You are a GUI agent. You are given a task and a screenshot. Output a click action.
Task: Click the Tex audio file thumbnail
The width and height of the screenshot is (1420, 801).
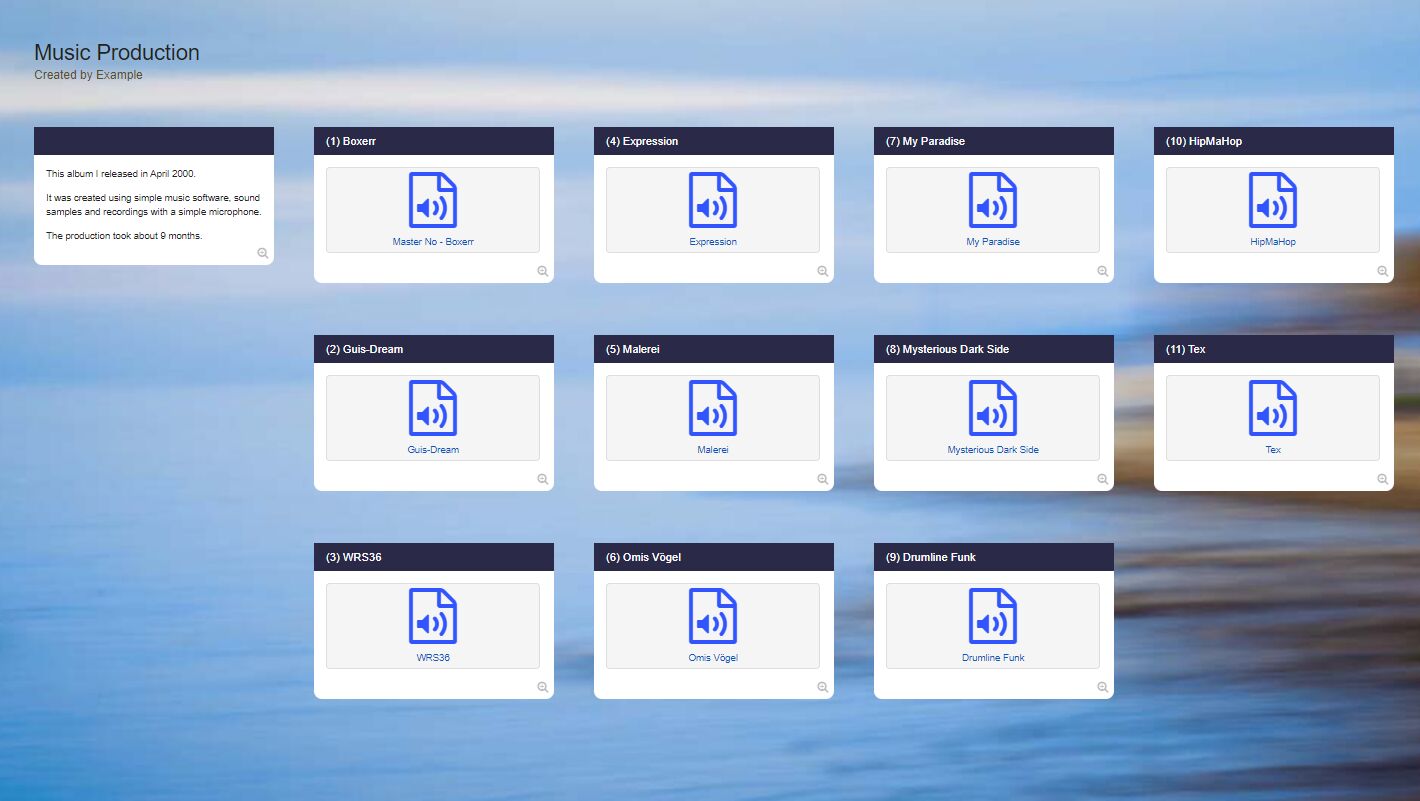[1273, 408]
